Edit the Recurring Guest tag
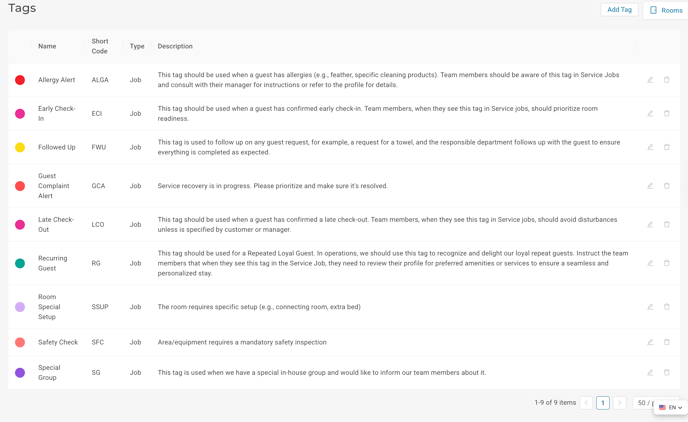688x422 pixels. click(x=650, y=263)
